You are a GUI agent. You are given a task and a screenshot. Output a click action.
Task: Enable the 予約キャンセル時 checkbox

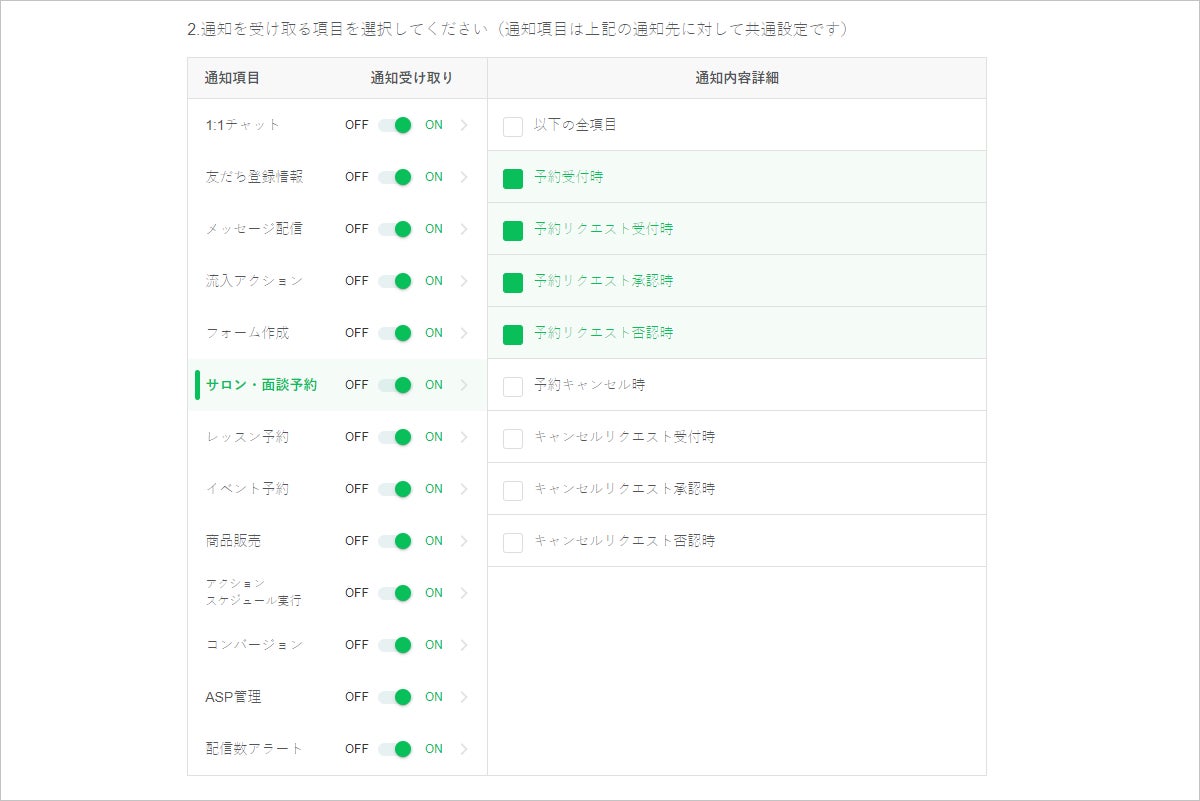pos(513,386)
